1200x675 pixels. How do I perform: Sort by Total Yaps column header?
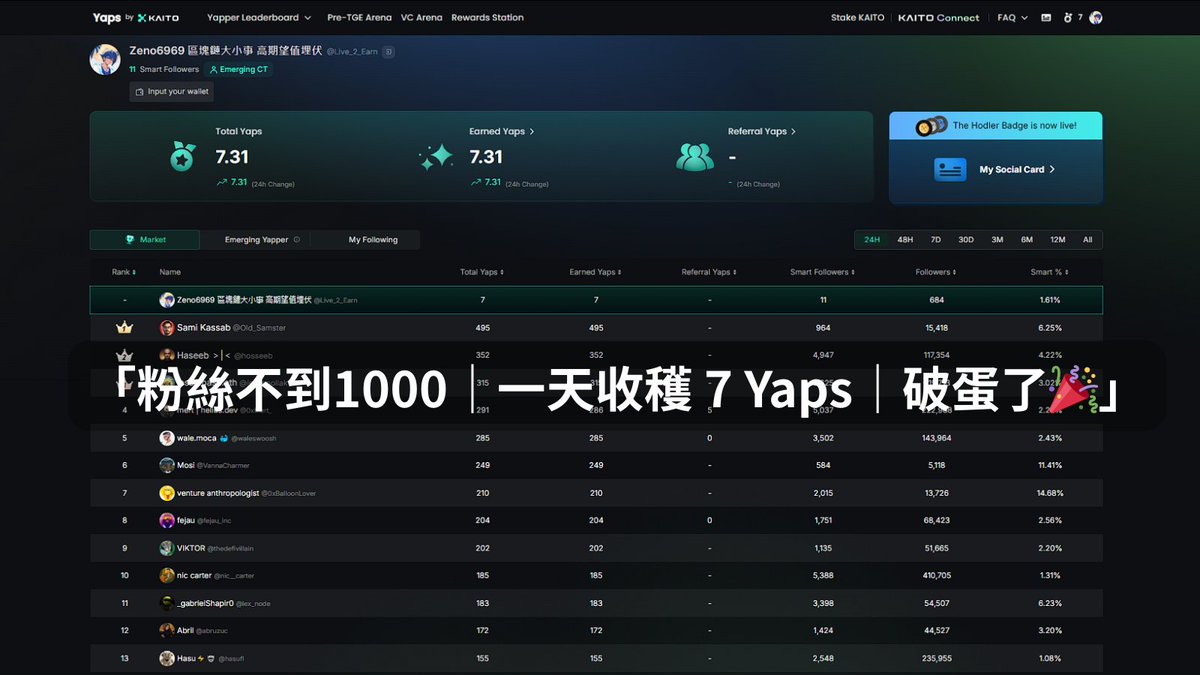[482, 272]
